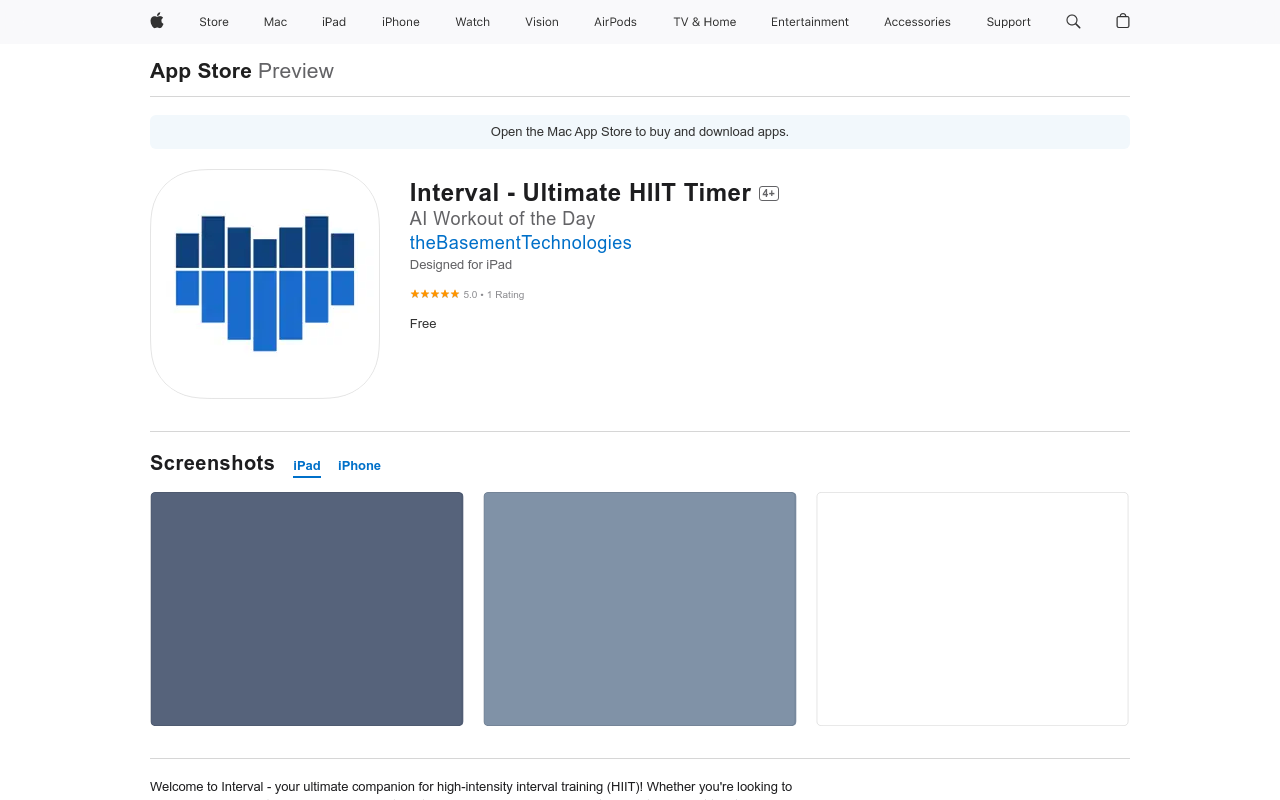Click the Interval - Ultimate HIIT Timer title

click(x=580, y=193)
